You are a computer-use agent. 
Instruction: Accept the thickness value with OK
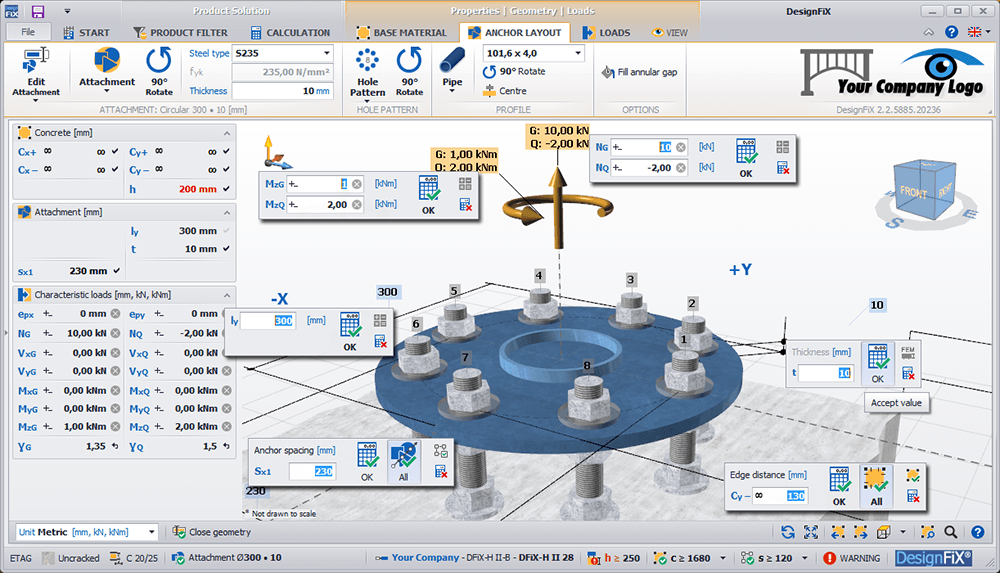click(x=877, y=363)
